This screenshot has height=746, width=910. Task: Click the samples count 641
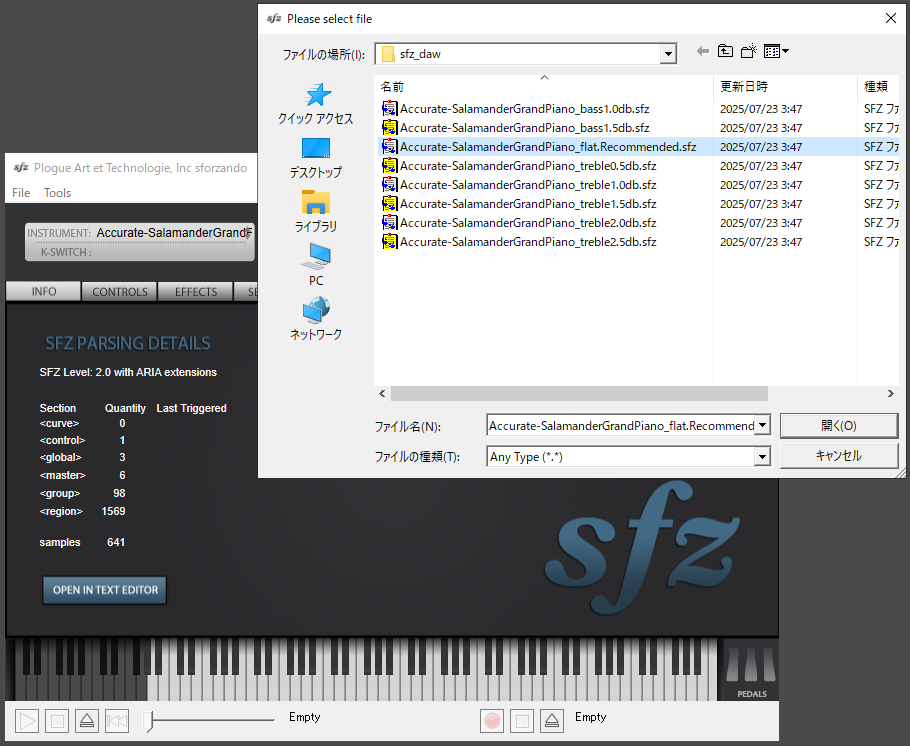tap(116, 542)
